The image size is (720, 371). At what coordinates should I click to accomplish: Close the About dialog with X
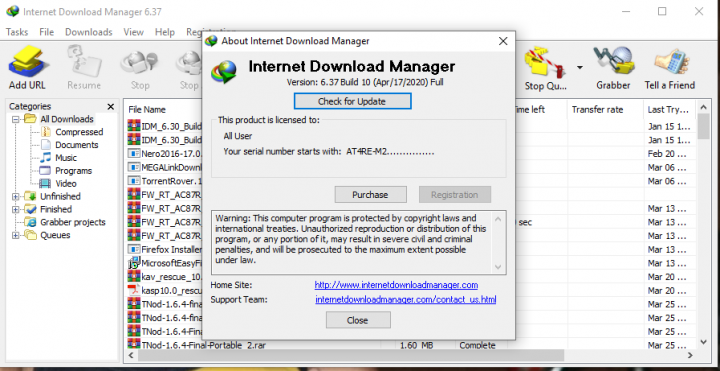[x=503, y=41]
